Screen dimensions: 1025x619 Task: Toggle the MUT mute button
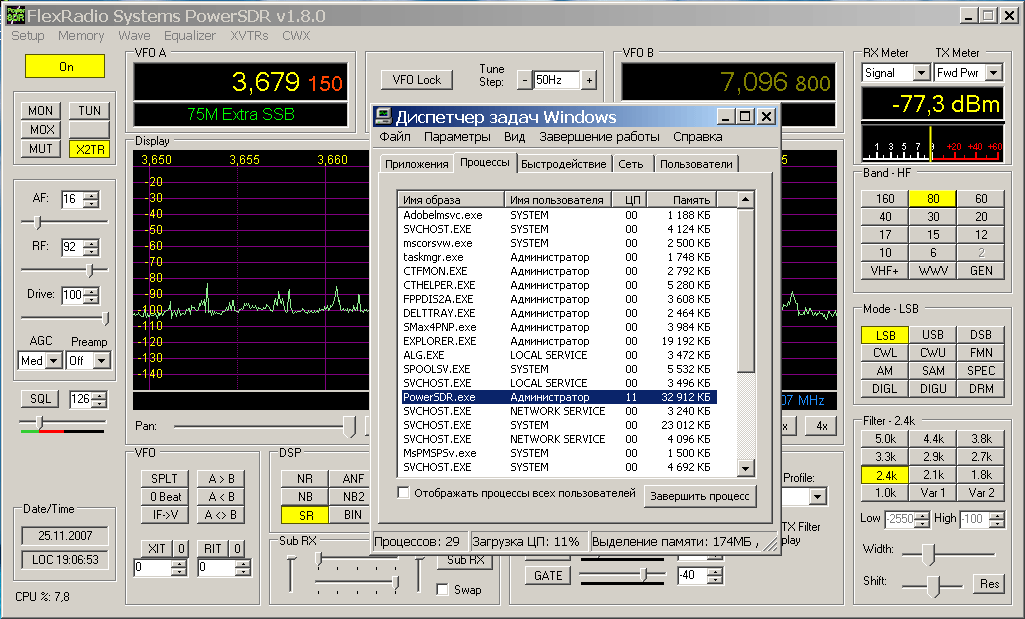pyautogui.click(x=41, y=149)
